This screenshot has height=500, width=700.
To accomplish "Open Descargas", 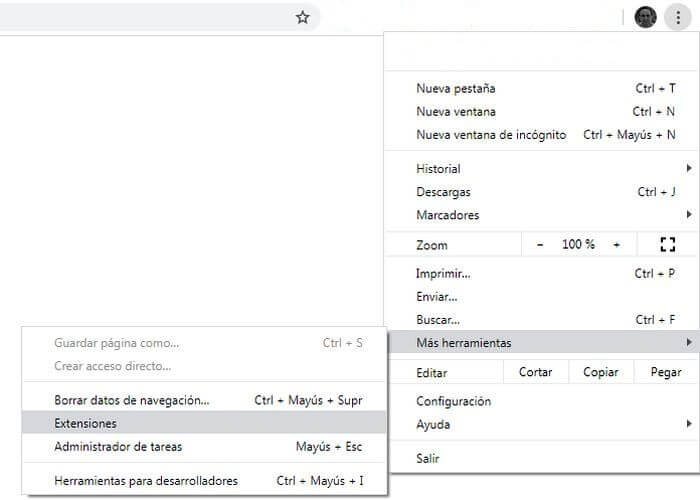I will (x=542, y=192).
